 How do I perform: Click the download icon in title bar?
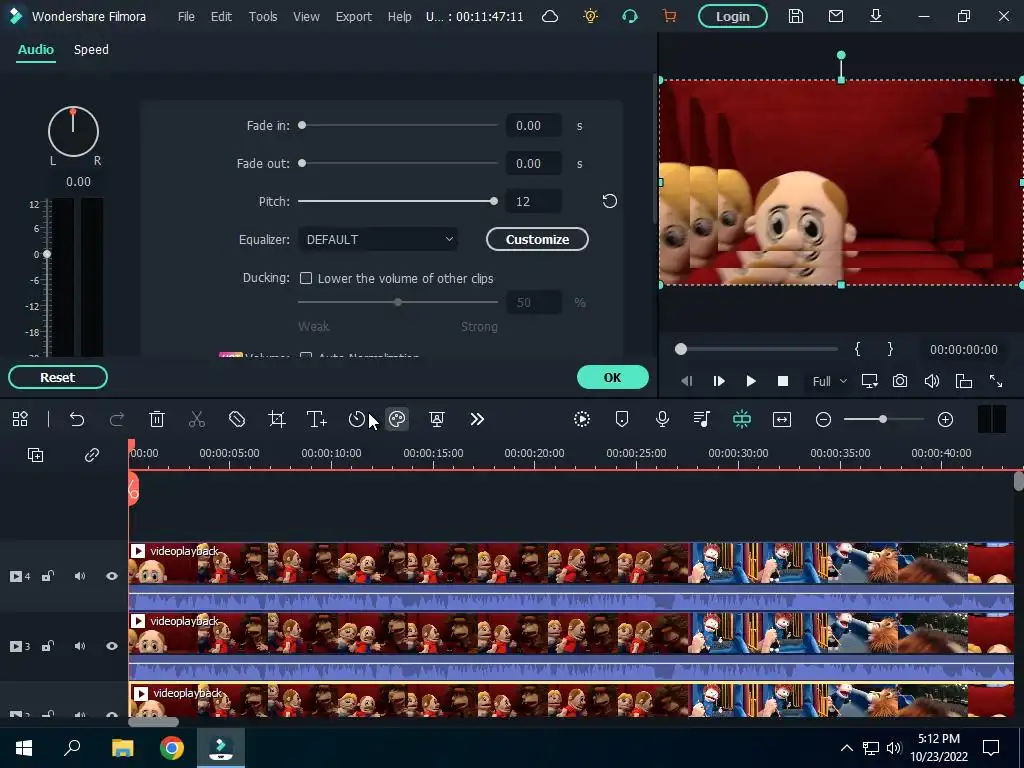coord(876,16)
